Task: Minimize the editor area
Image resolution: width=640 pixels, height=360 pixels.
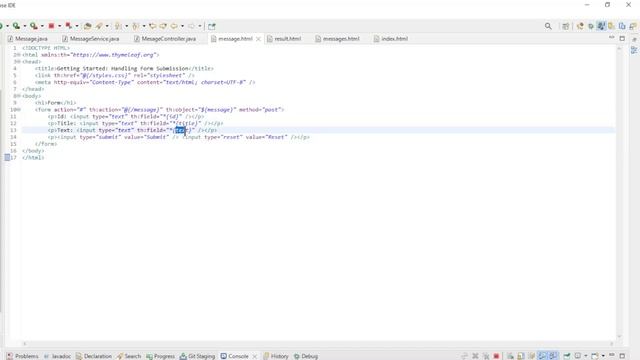Action: (x=611, y=38)
